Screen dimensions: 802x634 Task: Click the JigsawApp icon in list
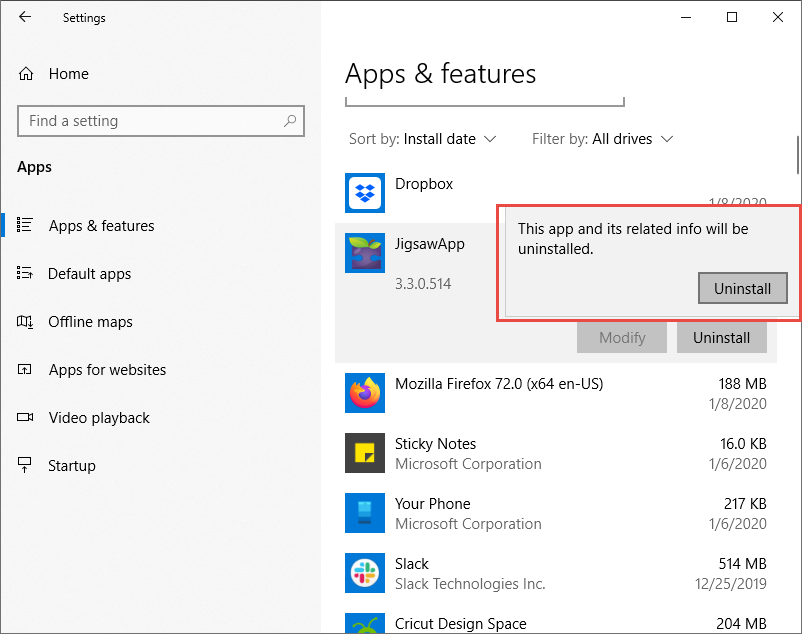[x=365, y=253]
